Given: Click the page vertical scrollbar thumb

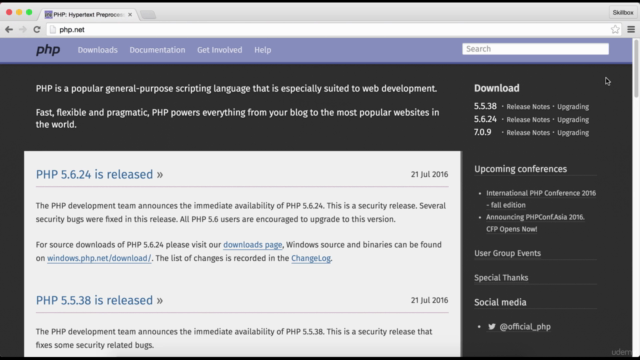Looking at the screenshot, I should point(636,68).
